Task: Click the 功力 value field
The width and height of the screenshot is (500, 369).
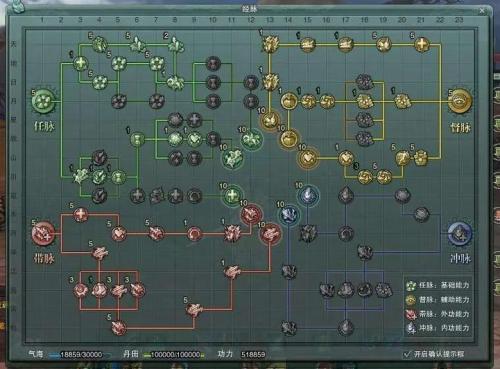Action: [x=253, y=354]
